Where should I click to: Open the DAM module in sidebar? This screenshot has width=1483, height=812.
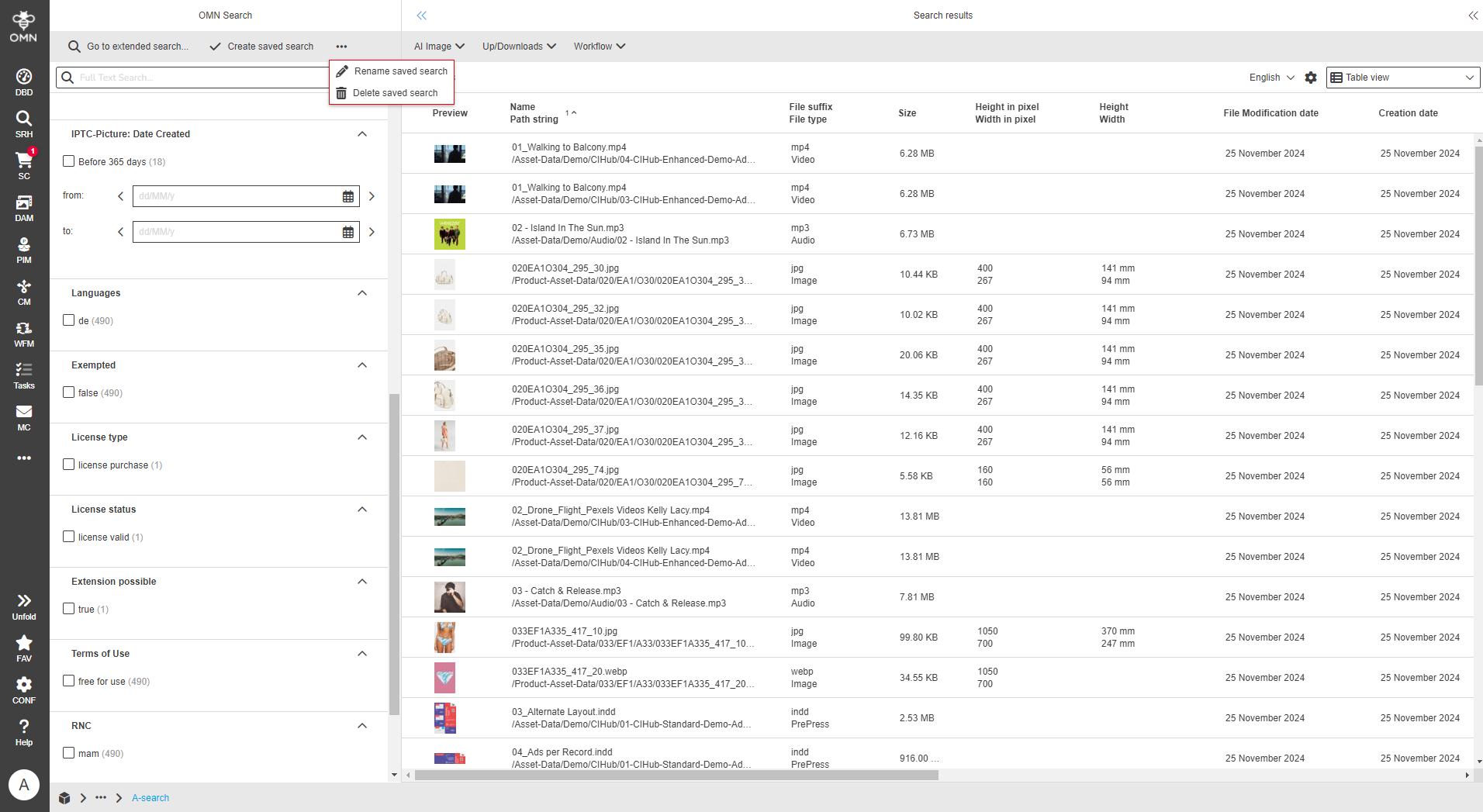pos(24,208)
